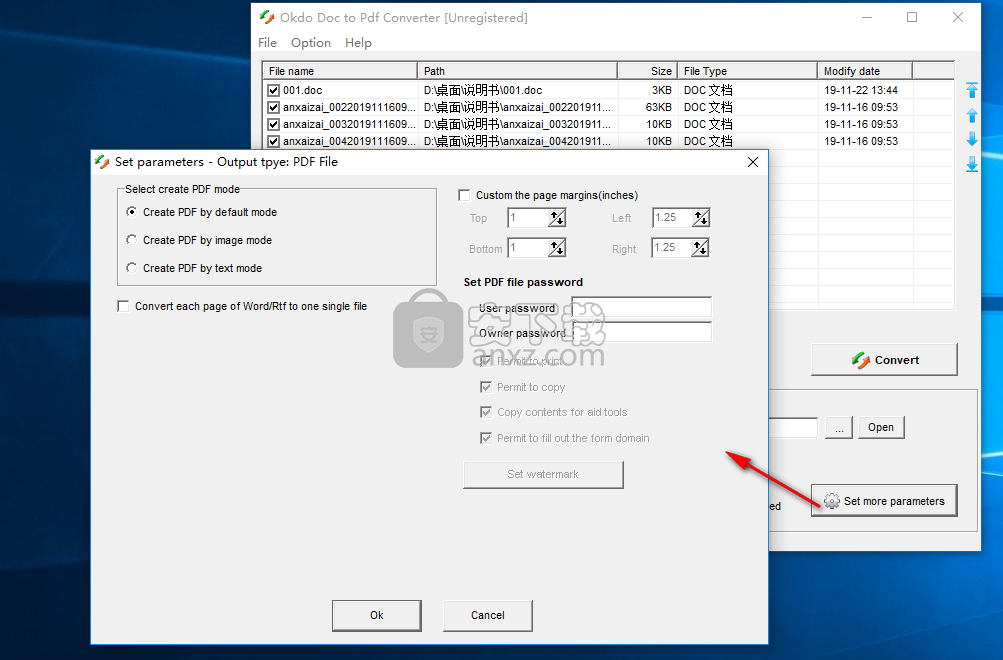Uncheck the 001.doc file checkbox

(x=274, y=90)
